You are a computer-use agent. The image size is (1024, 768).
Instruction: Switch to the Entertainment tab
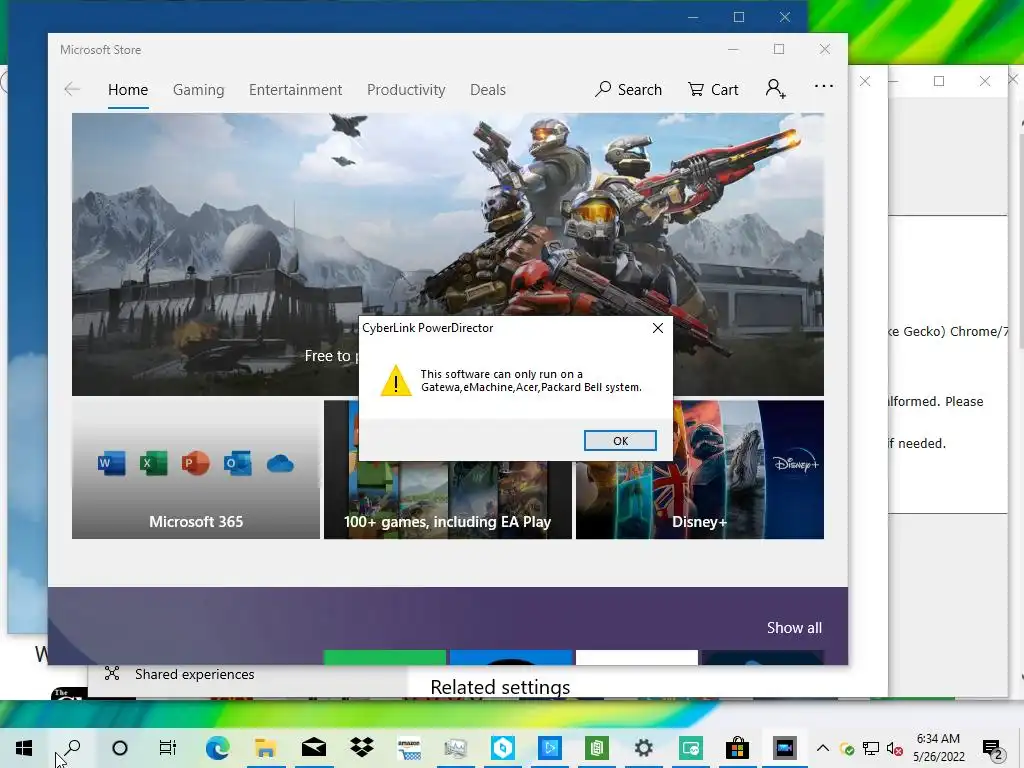tap(295, 89)
